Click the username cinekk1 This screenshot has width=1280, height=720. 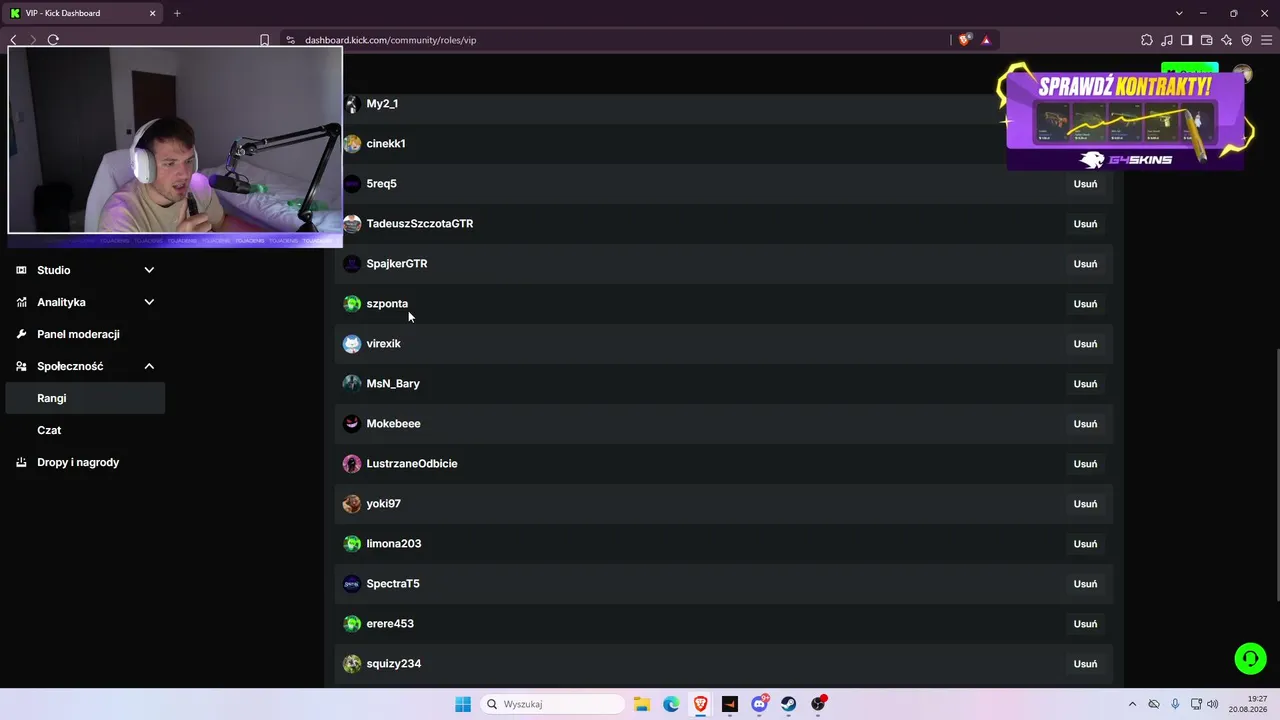386,144
